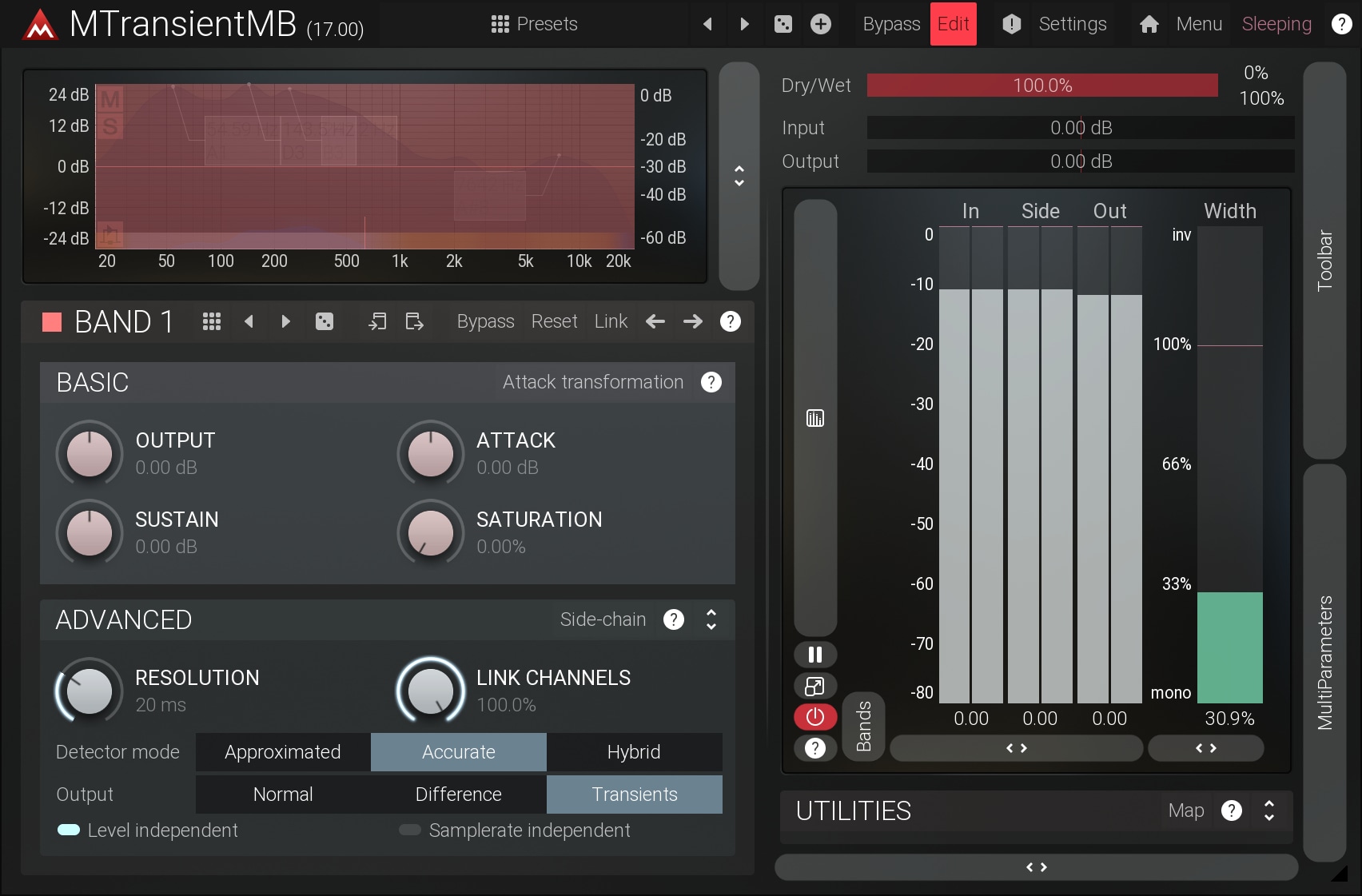This screenshot has width=1362, height=896.
Task: Click the Attack transformation button
Action: [592, 382]
